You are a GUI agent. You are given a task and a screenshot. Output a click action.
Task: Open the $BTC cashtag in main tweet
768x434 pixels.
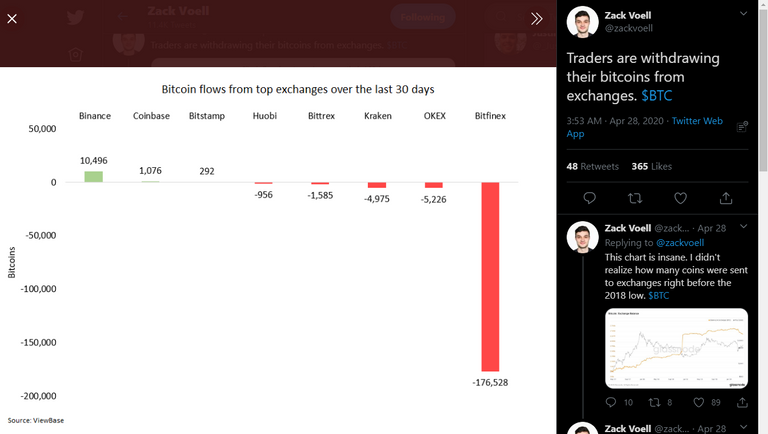click(657, 96)
